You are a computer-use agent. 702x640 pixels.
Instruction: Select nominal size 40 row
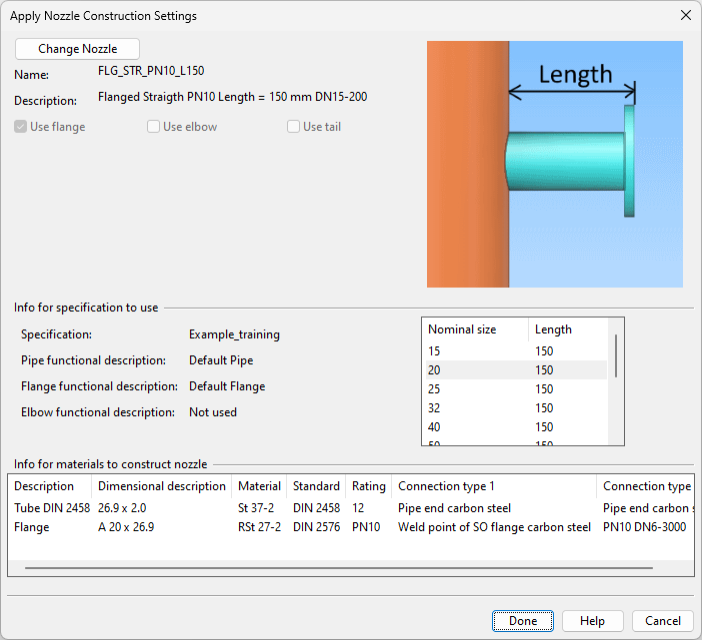515,427
